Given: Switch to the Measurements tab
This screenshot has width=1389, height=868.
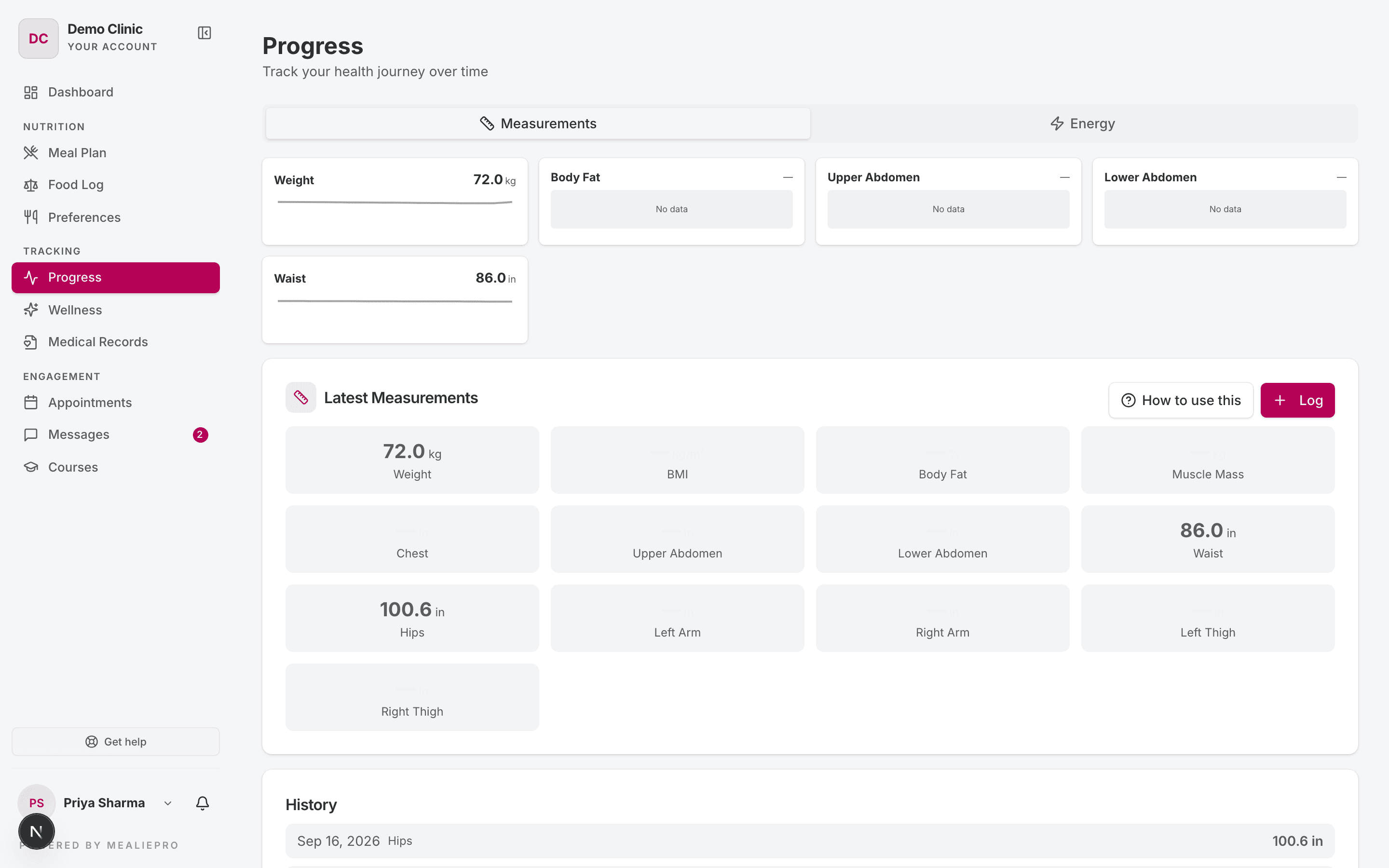Looking at the screenshot, I should (x=538, y=123).
